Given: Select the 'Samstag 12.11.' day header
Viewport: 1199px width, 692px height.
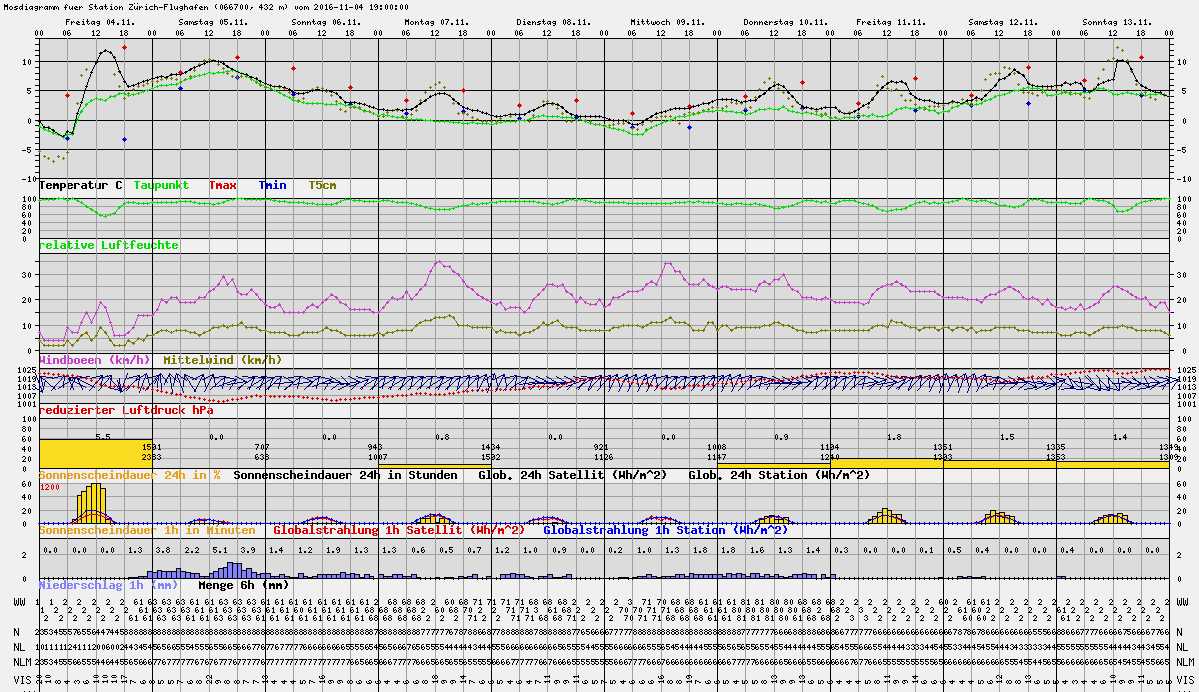Looking at the screenshot, I should pyautogui.click(x=1003, y=22).
